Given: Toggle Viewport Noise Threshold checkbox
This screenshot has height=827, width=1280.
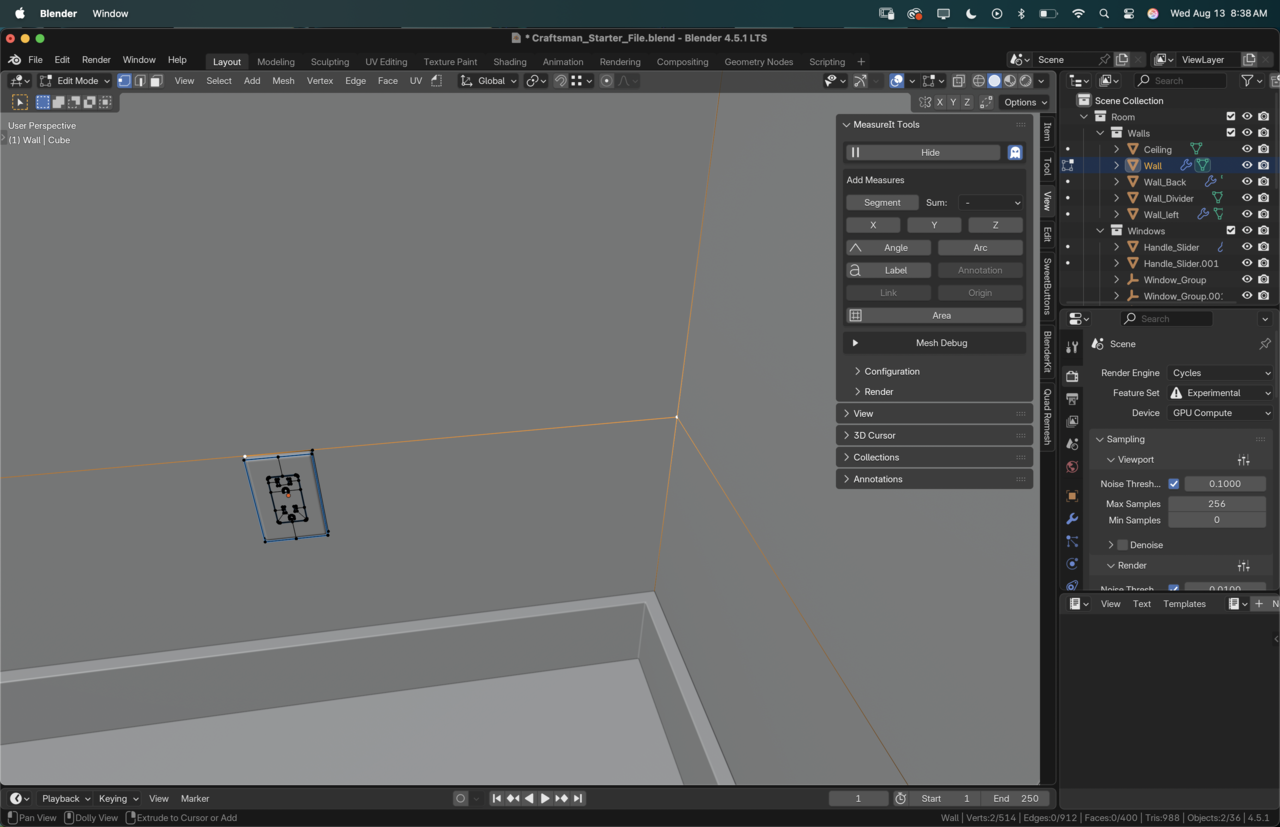Looking at the screenshot, I should (x=1174, y=484).
